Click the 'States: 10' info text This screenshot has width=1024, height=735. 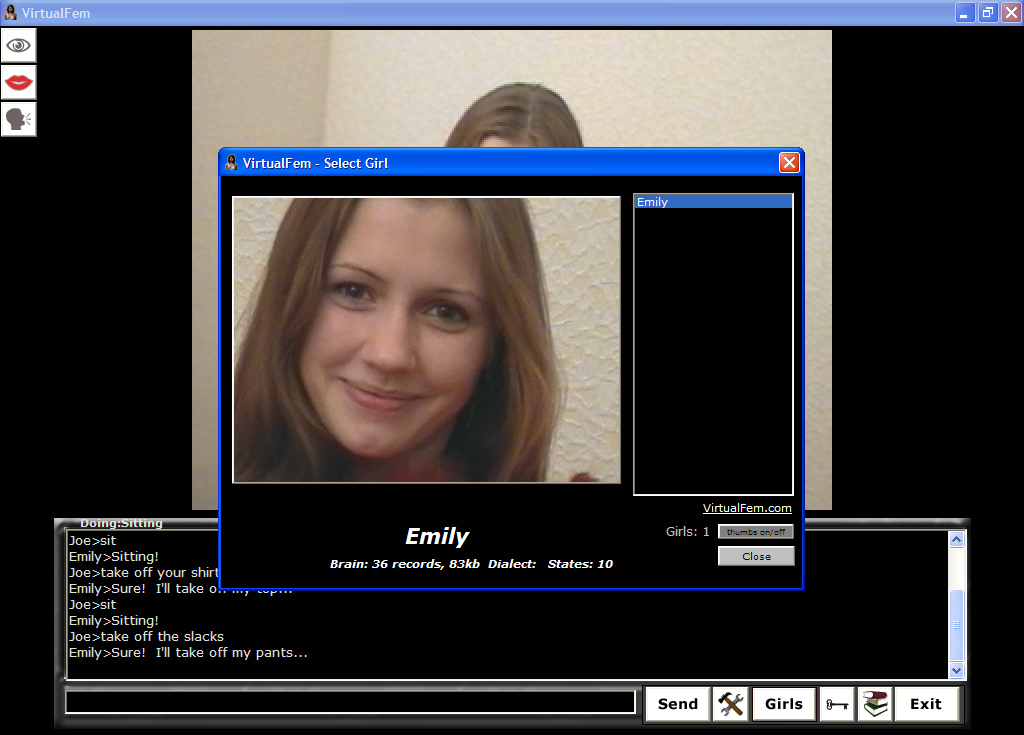pyautogui.click(x=580, y=564)
